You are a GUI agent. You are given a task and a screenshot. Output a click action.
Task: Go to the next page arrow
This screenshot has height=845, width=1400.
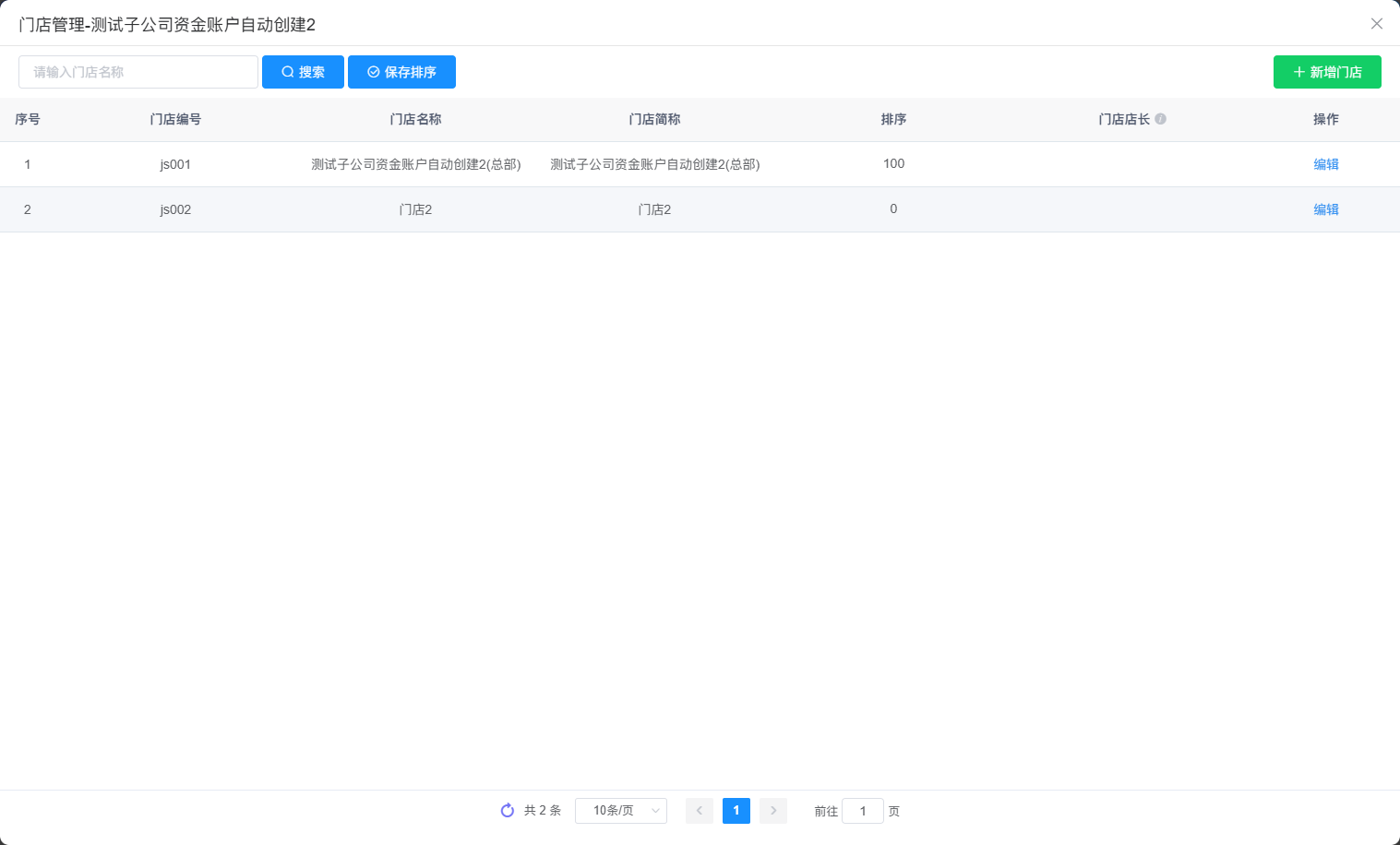click(x=773, y=811)
